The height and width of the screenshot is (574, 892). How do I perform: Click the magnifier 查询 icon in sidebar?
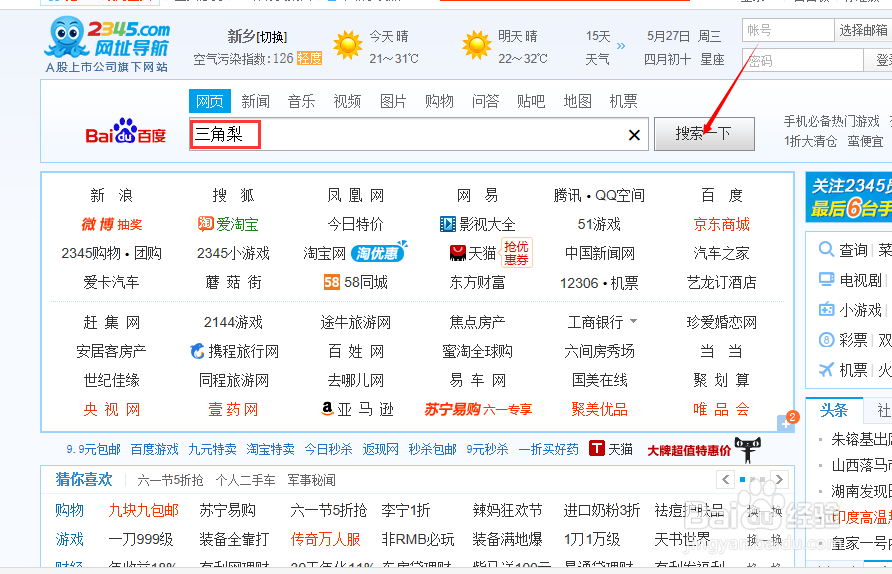825,249
